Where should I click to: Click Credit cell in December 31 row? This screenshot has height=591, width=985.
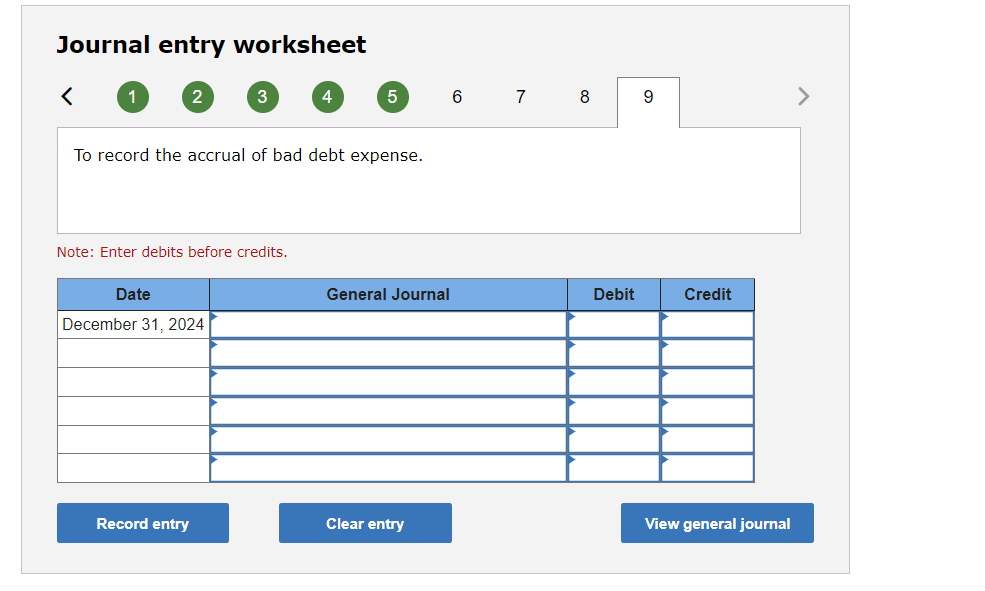[707, 325]
